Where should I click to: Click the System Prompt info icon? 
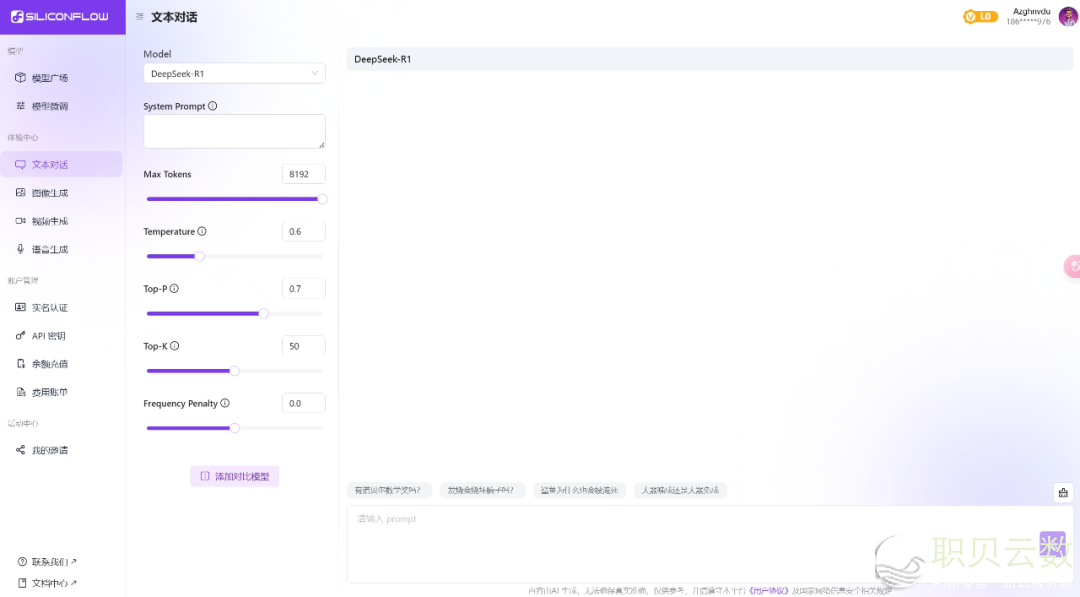(x=213, y=106)
